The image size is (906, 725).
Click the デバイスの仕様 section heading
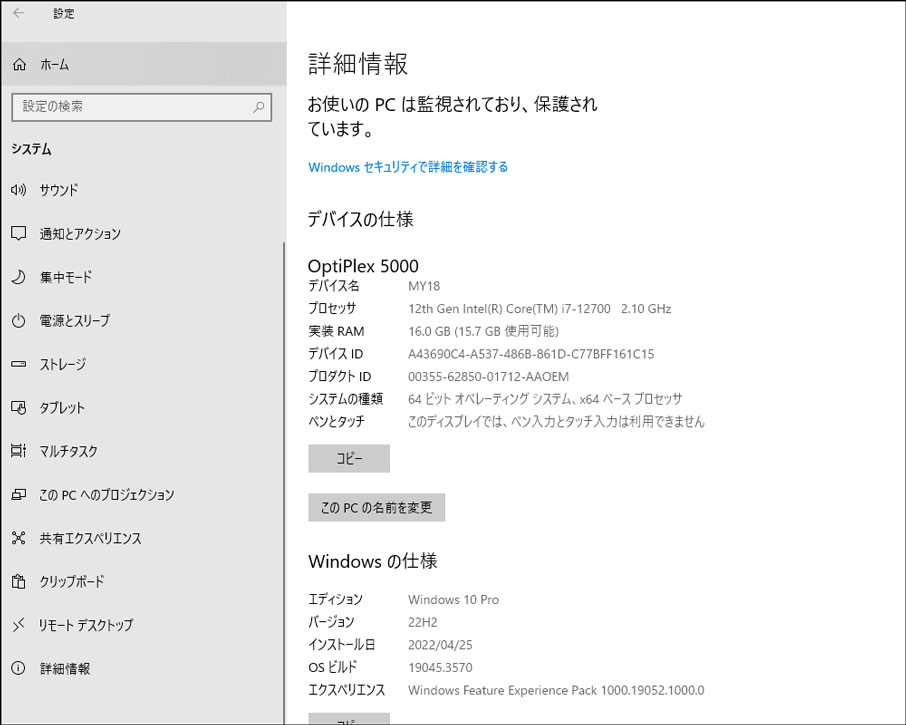coord(361,219)
